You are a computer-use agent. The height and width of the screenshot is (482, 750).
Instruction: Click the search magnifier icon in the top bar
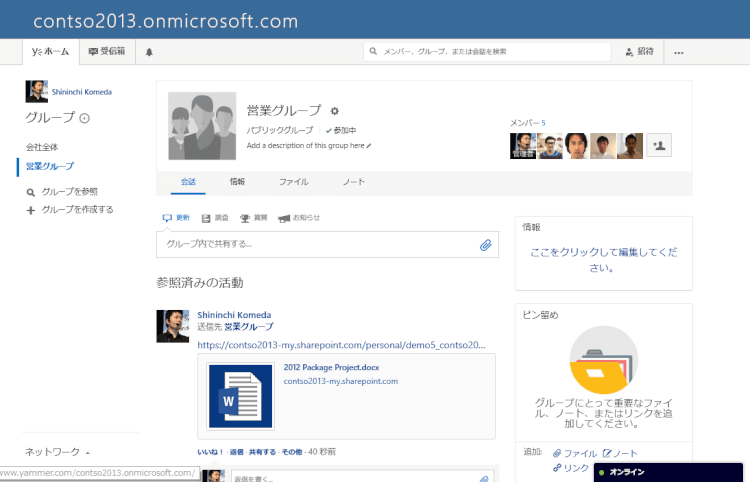coord(373,51)
